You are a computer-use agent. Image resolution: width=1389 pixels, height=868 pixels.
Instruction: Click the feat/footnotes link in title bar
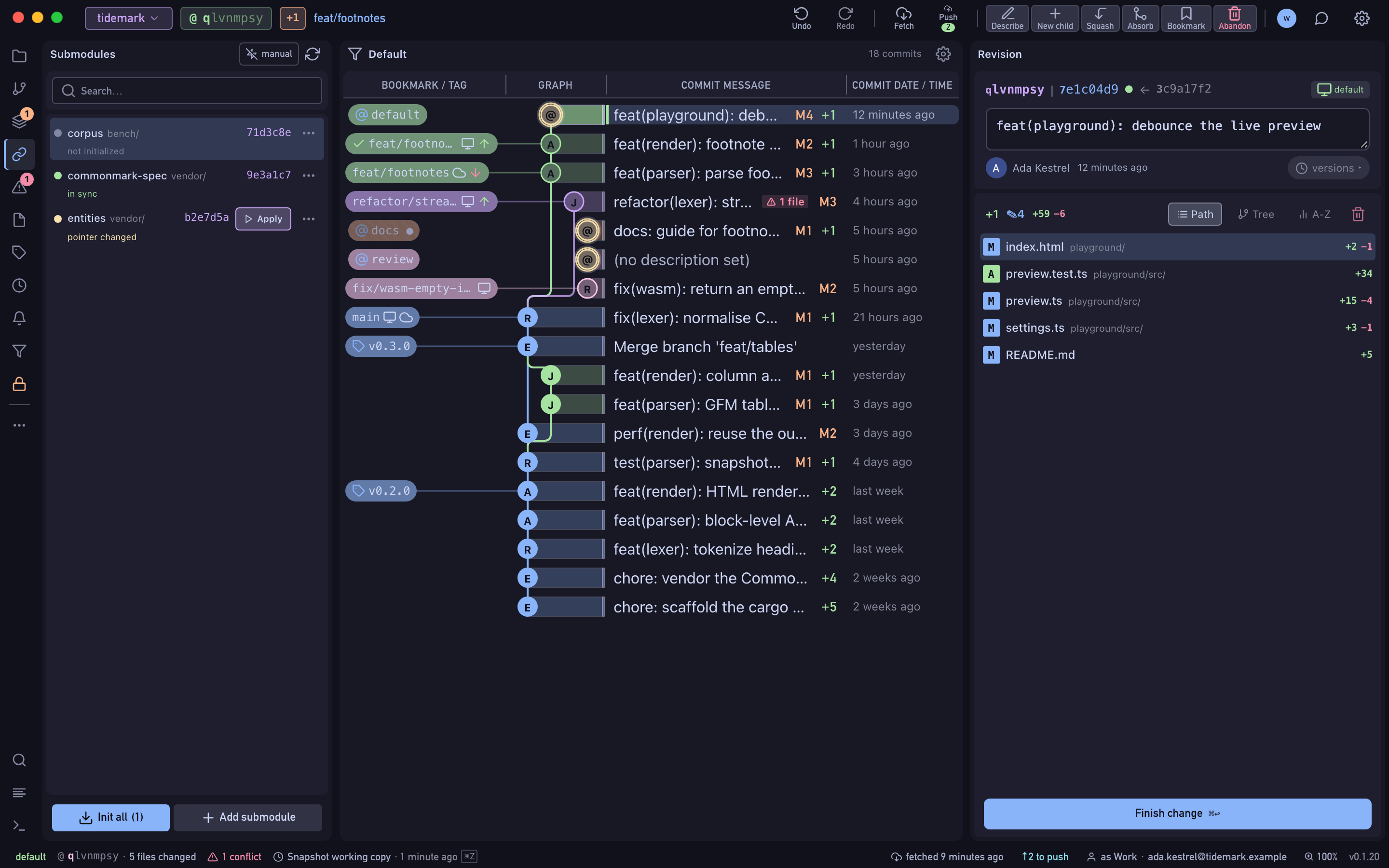pyautogui.click(x=349, y=18)
